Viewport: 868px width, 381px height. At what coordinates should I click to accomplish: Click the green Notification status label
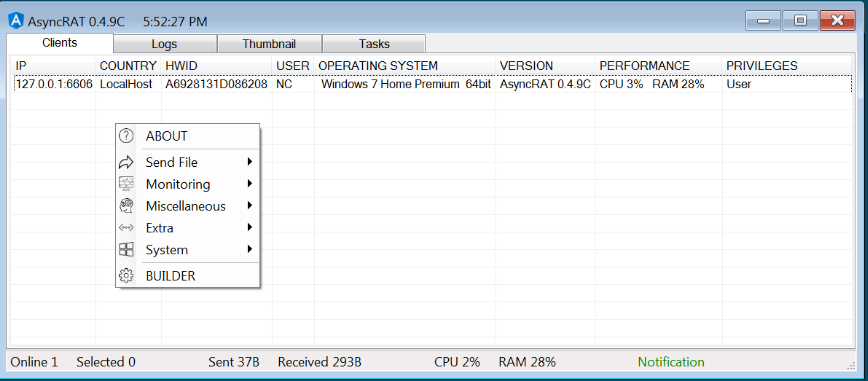point(671,362)
